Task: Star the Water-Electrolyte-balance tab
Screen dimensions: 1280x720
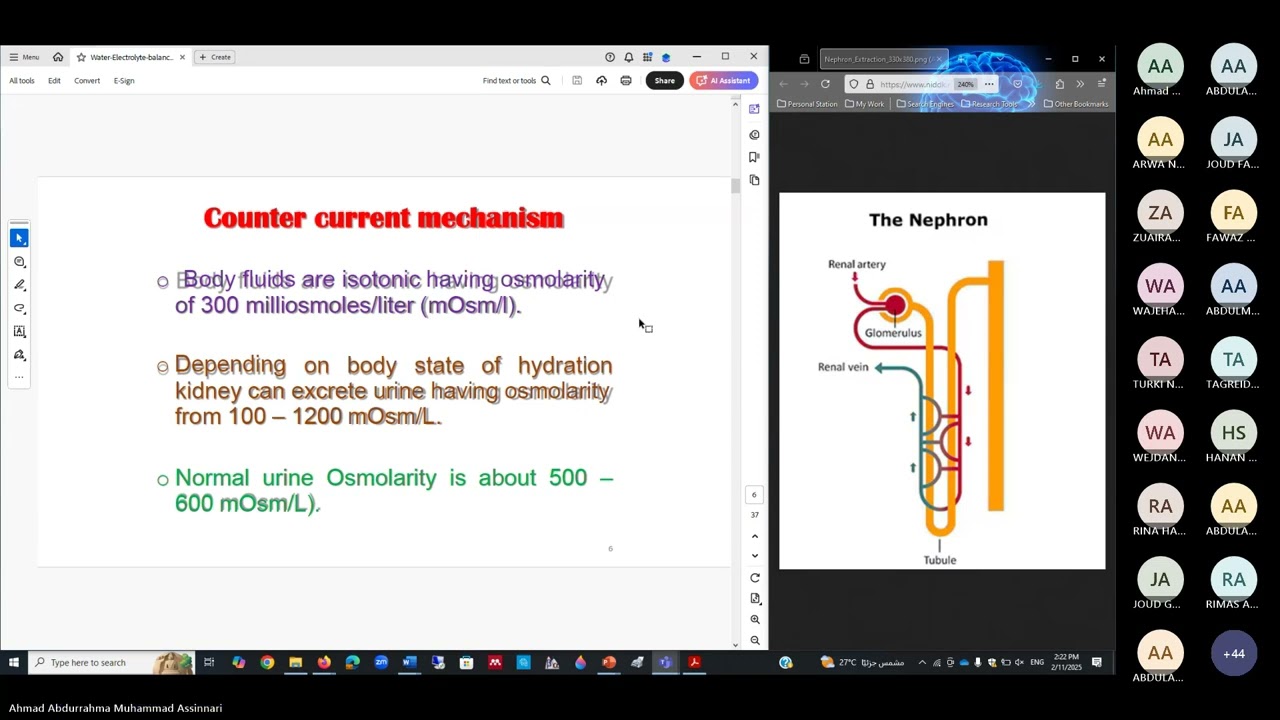Action: click(81, 57)
